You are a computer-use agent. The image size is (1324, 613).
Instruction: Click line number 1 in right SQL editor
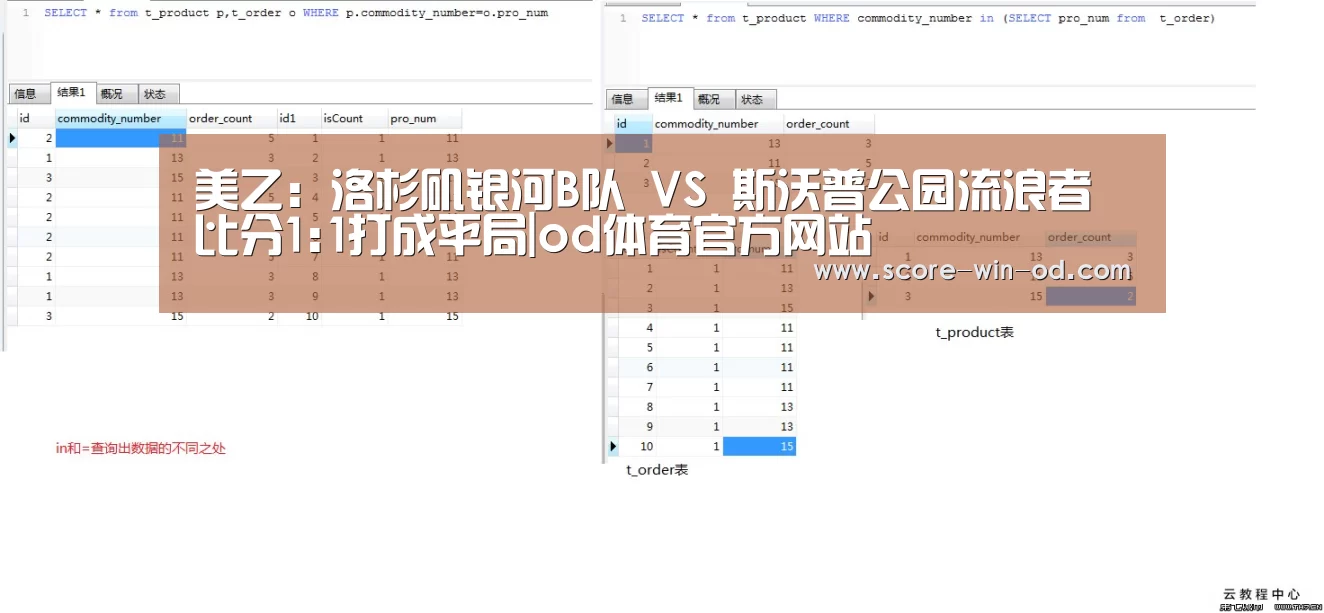[x=623, y=18]
